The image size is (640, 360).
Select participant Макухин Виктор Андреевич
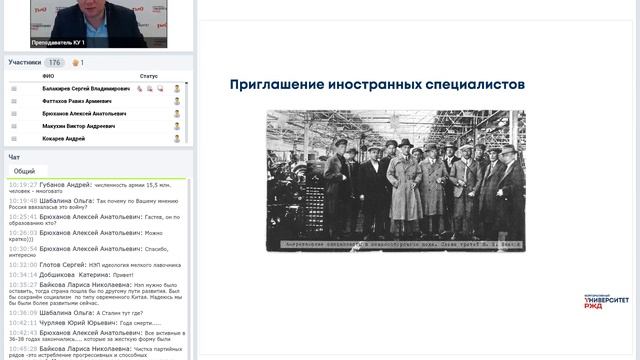(79, 126)
